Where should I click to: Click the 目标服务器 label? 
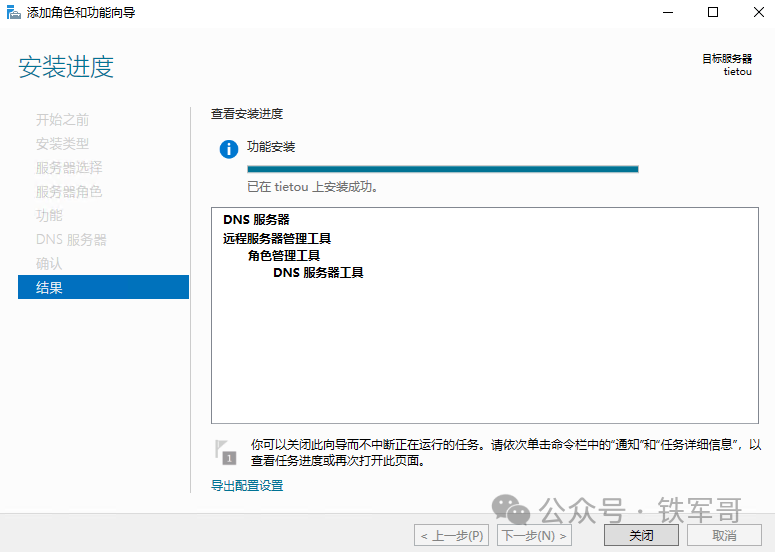click(x=727, y=59)
